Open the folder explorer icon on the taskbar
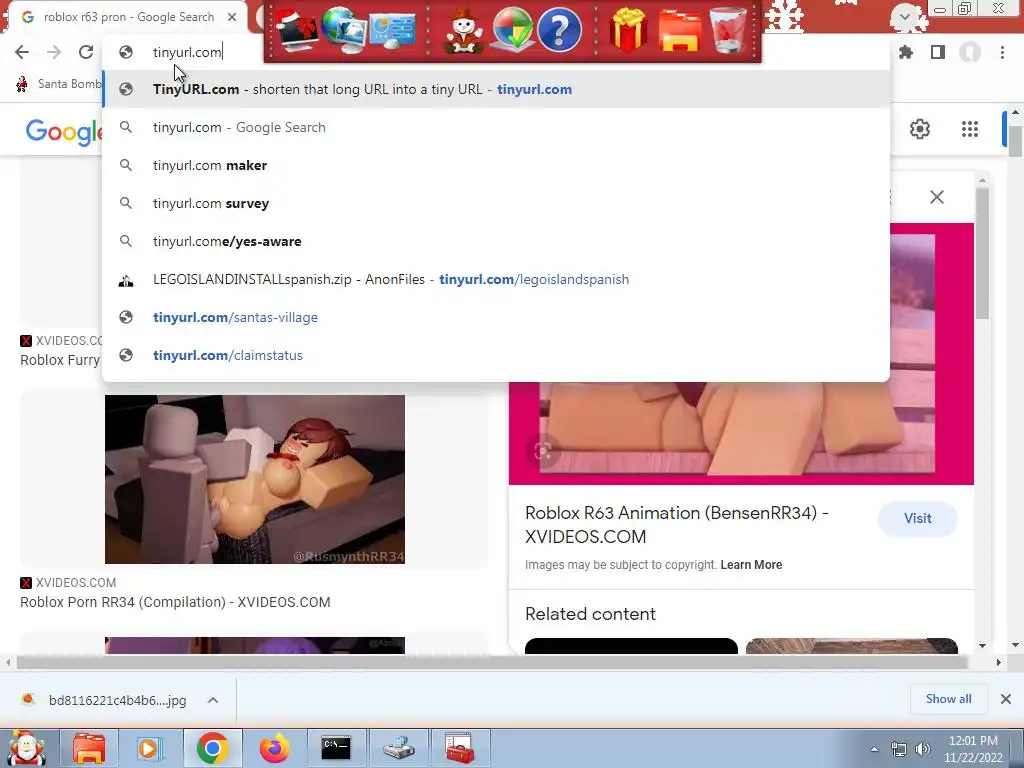The width and height of the screenshot is (1024, 768). 89,748
